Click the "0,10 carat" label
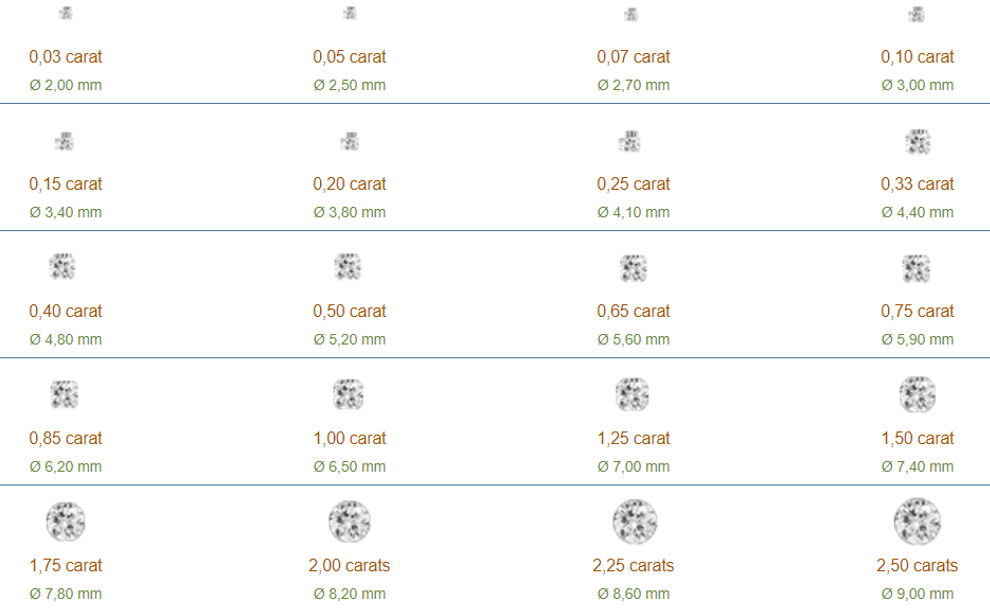 [917, 57]
